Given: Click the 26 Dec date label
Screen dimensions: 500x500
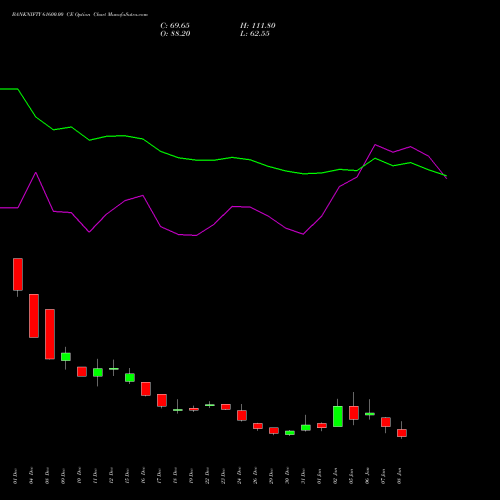Looking at the screenshot, I should coord(255,476).
